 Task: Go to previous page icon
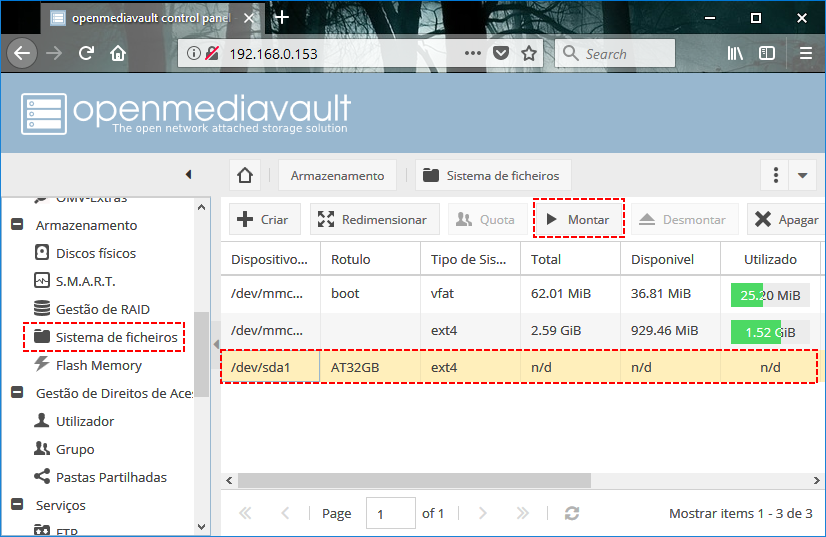click(285, 513)
